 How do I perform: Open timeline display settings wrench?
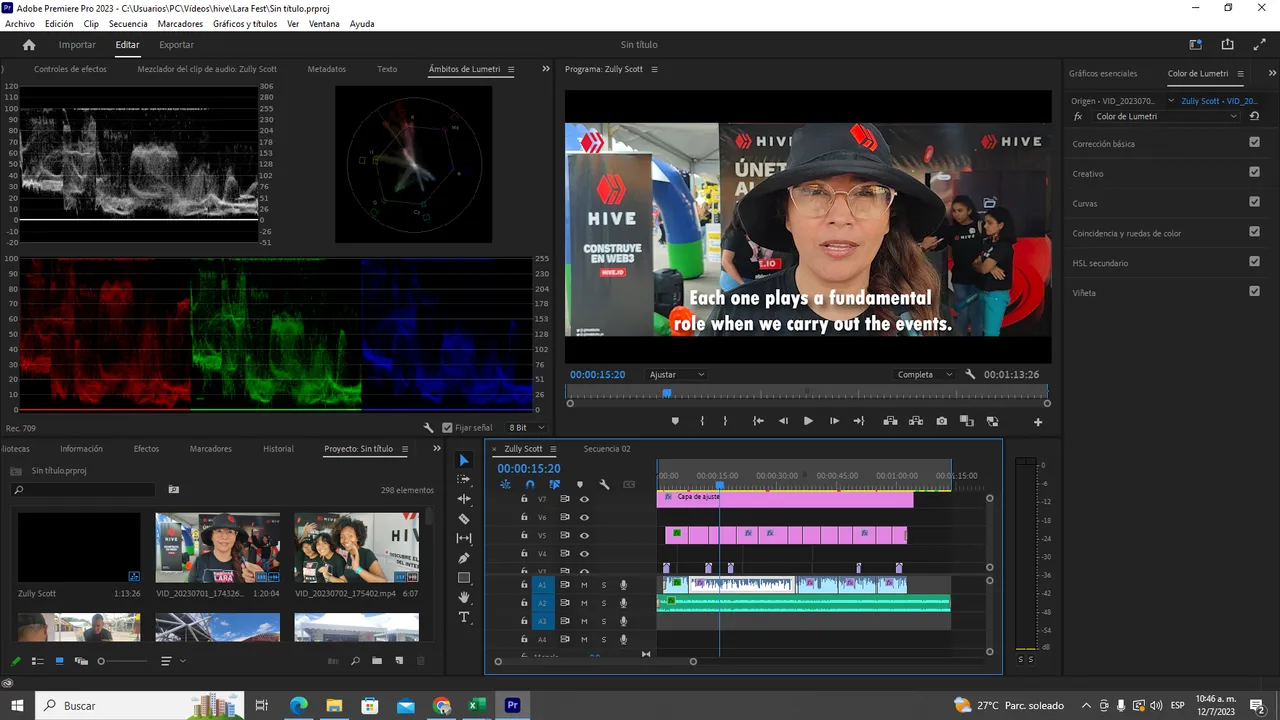pyautogui.click(x=604, y=484)
